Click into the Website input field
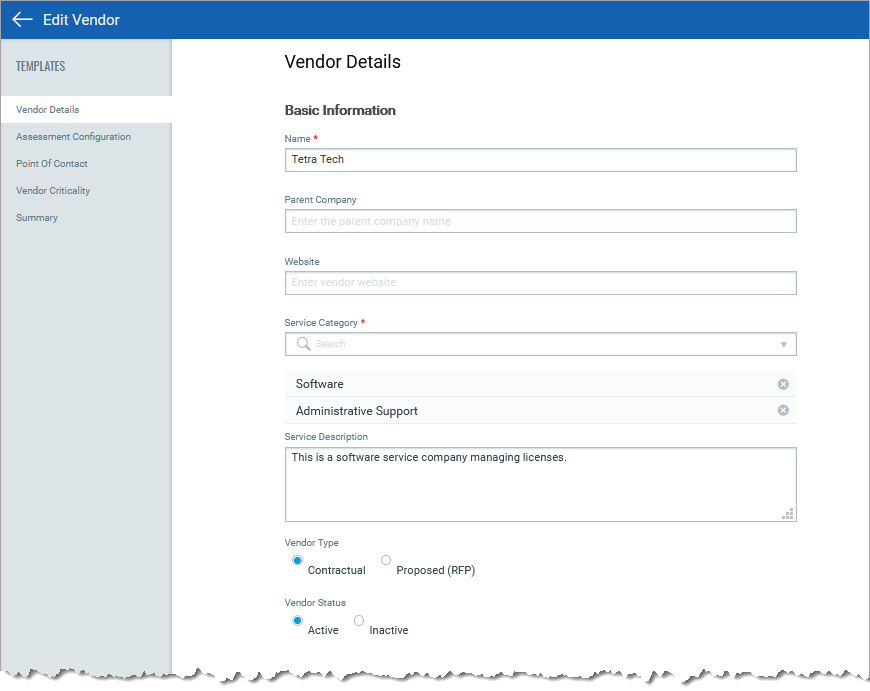Viewport: 870px width, 691px height. (540, 283)
